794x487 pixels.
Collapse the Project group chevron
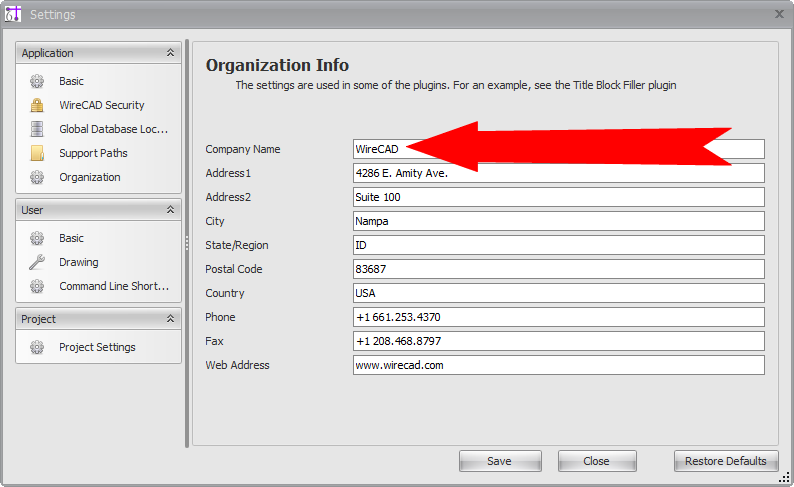pos(171,318)
